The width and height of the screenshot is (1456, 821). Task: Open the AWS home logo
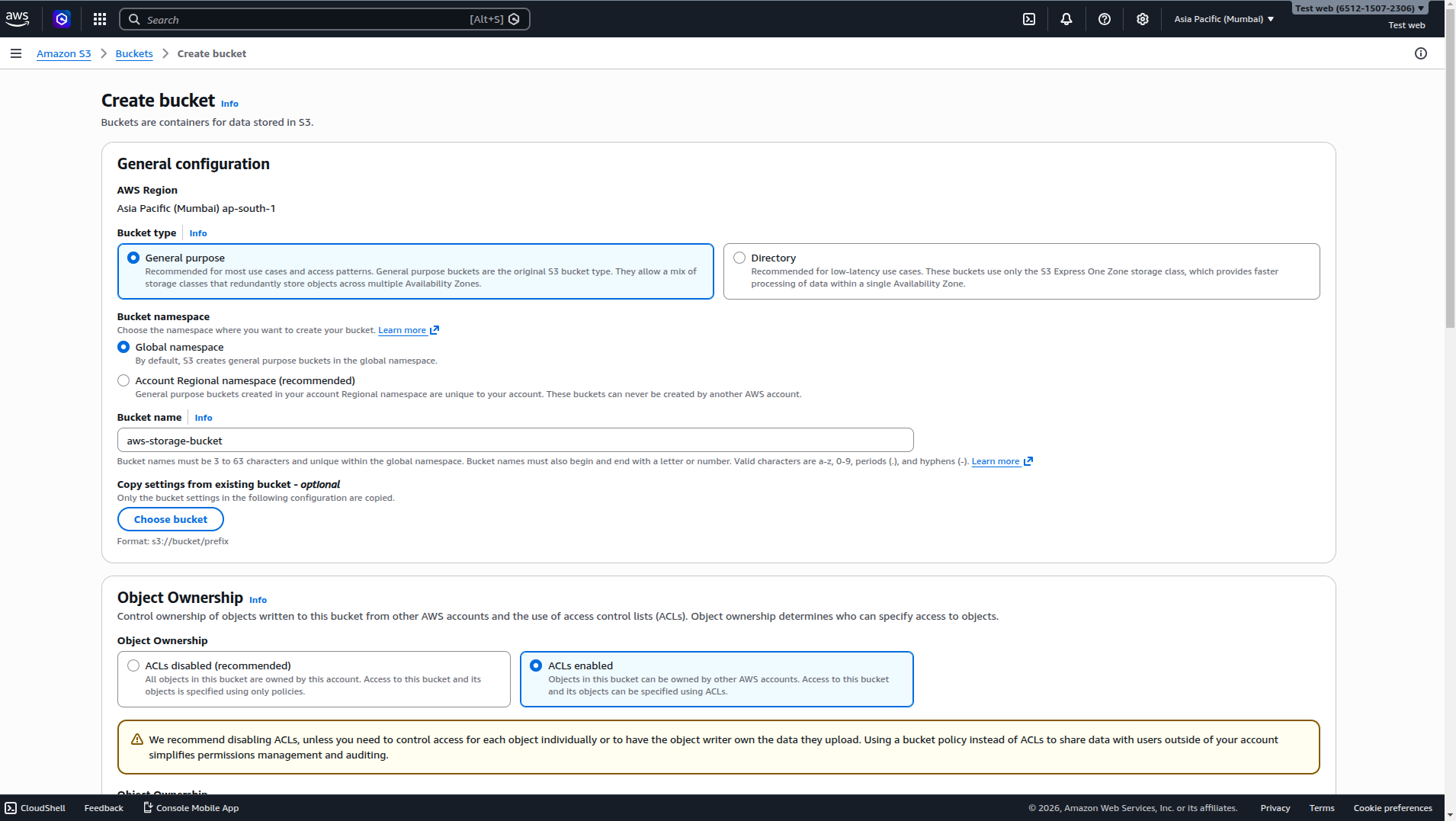[x=17, y=19]
